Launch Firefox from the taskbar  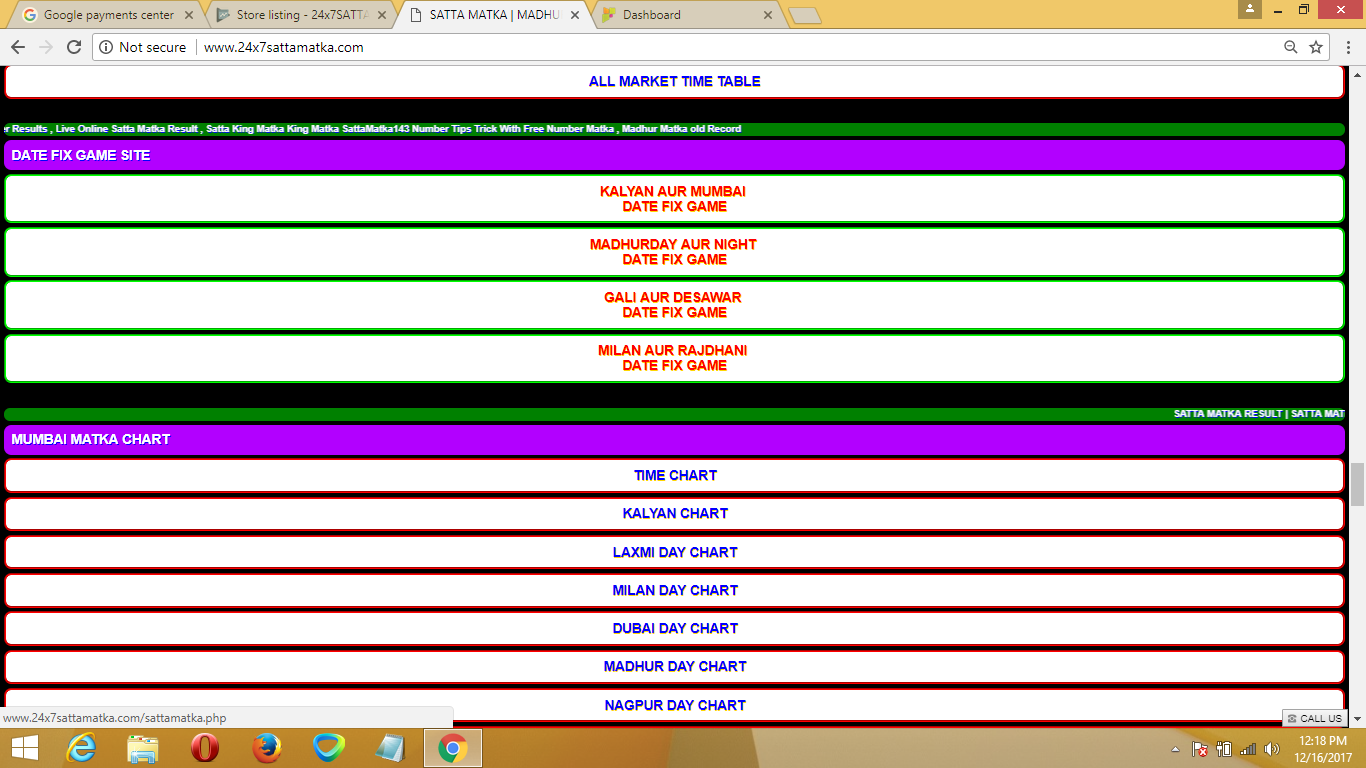click(267, 747)
